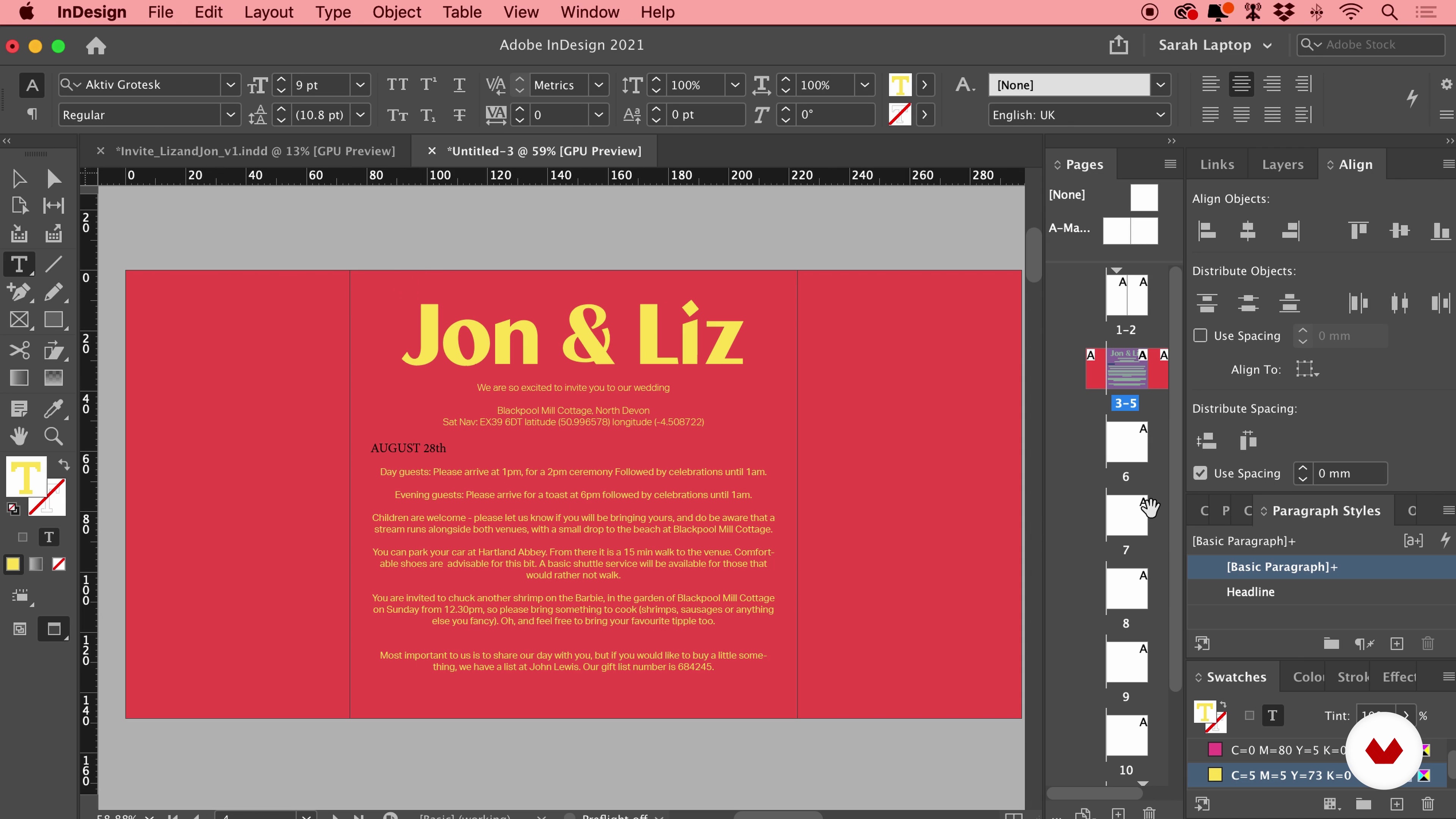Click the Adobe Stock search field
The image size is (1456, 819).
1370,45
